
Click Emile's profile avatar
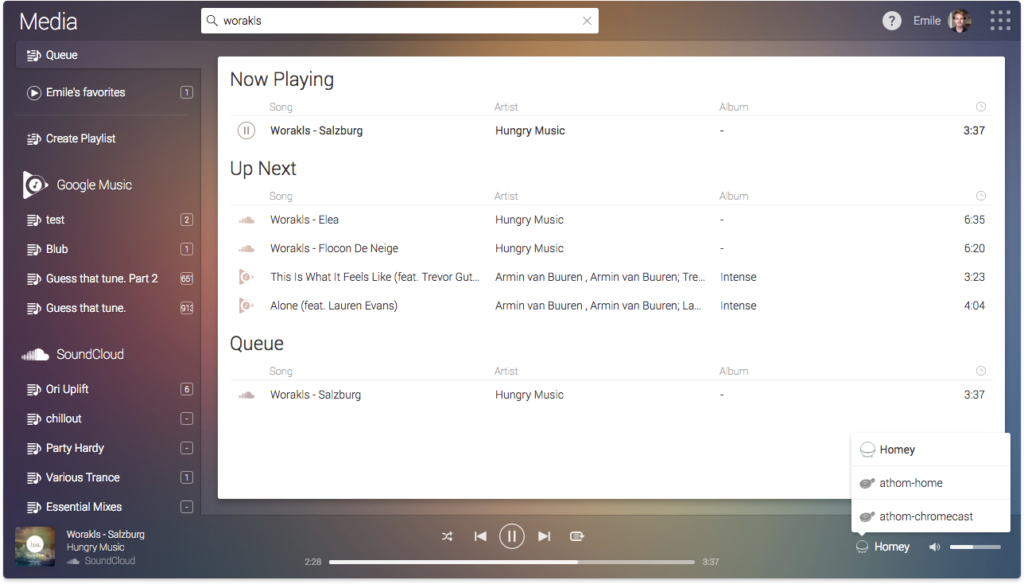point(959,21)
